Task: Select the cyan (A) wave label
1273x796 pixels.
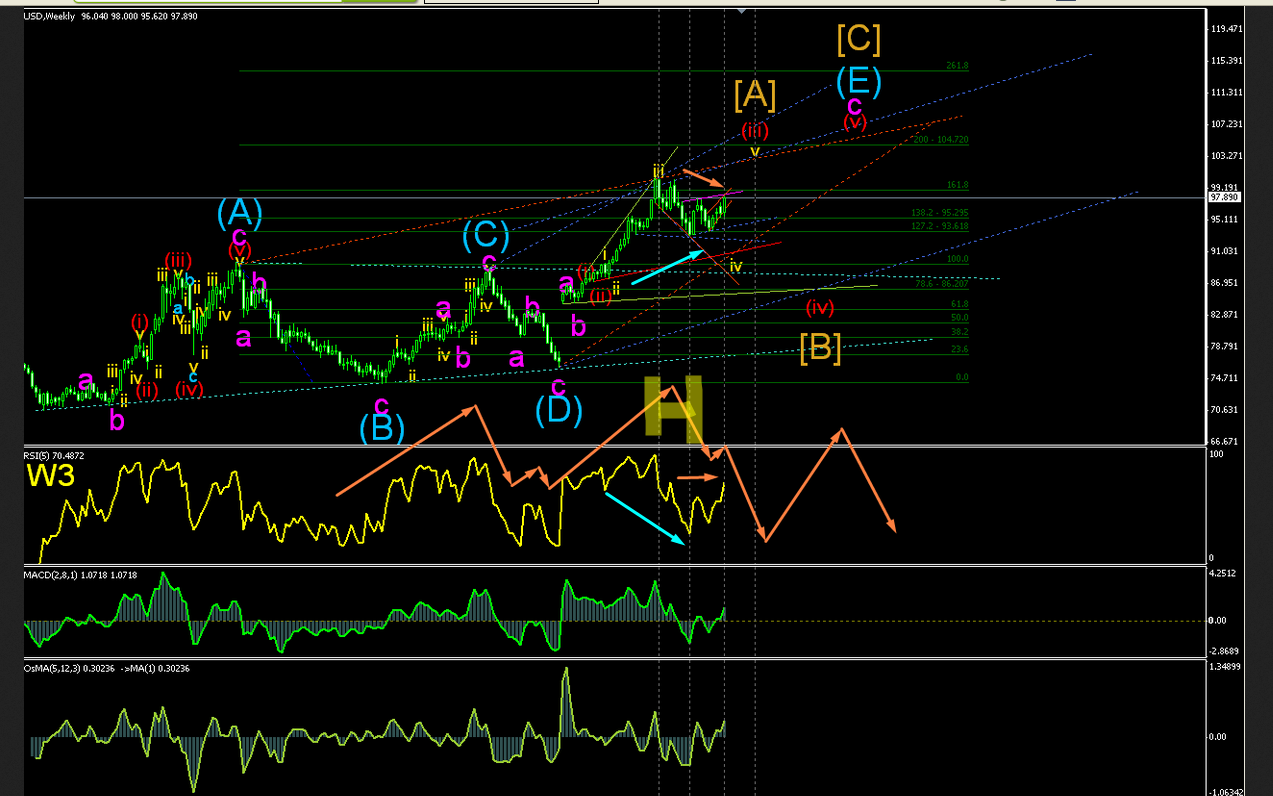Action: (x=240, y=211)
